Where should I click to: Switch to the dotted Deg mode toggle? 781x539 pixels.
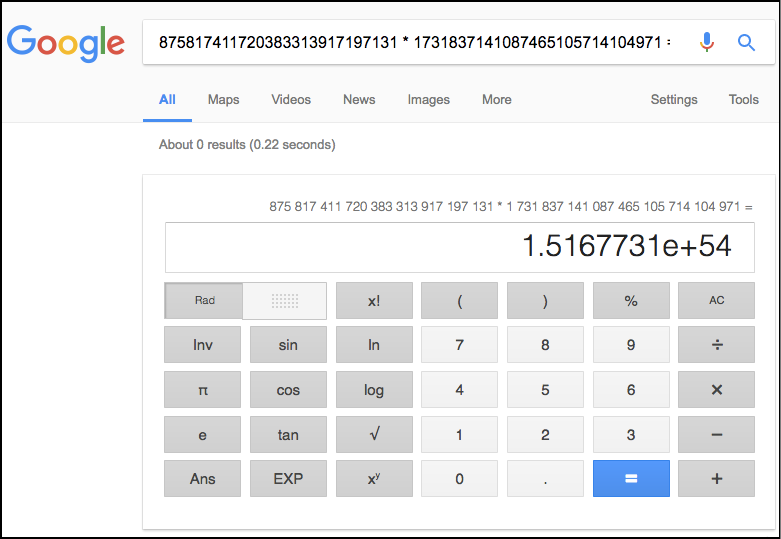(x=285, y=300)
